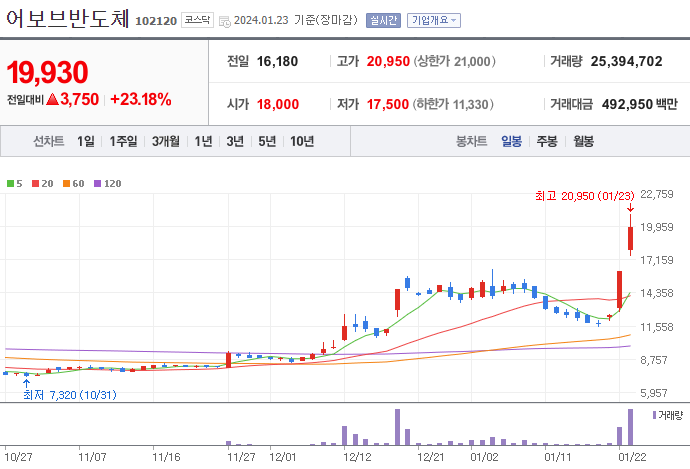Click the stock code 102120

pos(156,21)
